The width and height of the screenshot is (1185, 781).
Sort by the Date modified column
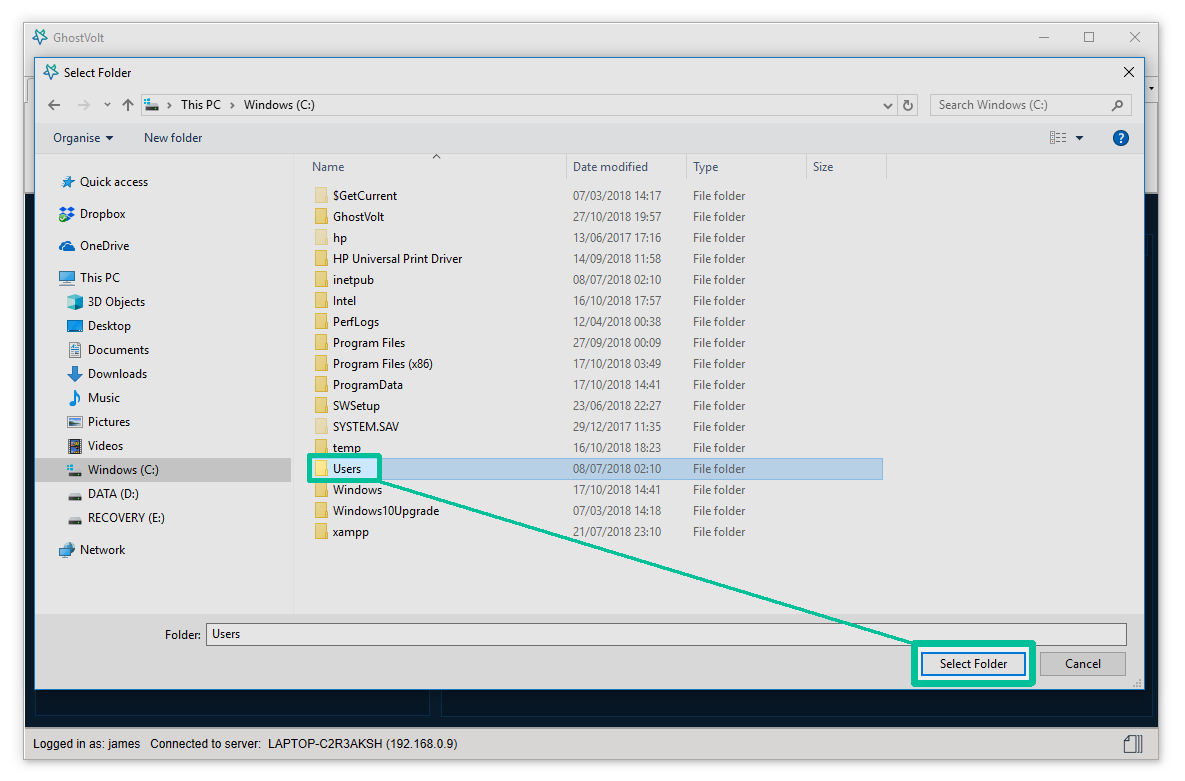point(610,167)
